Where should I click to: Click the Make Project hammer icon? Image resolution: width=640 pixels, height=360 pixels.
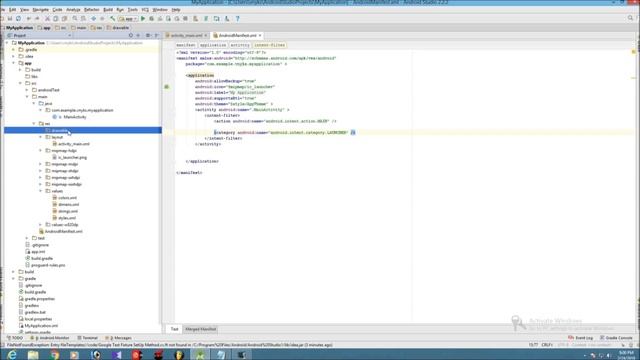point(112,19)
